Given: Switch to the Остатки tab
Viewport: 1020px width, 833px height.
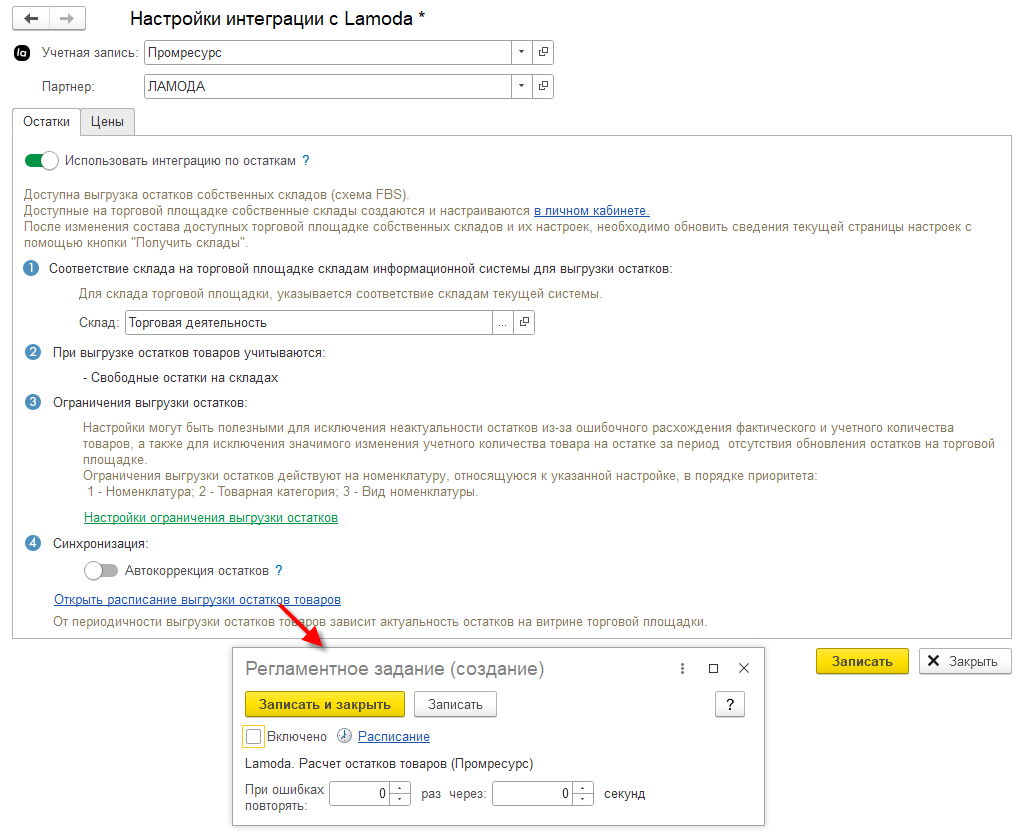Looking at the screenshot, I should pyautogui.click(x=46, y=122).
